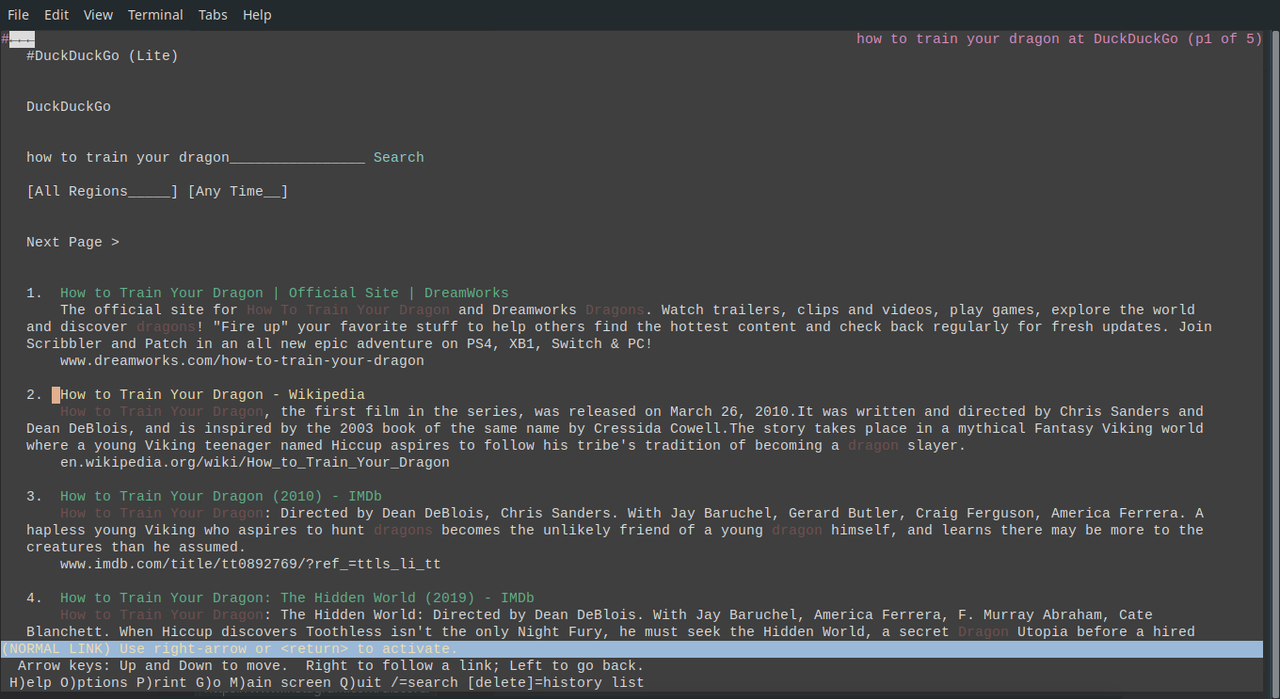Viewport: 1280px width, 699px height.
Task: Open the Edit menu
Action: pyautogui.click(x=56, y=15)
